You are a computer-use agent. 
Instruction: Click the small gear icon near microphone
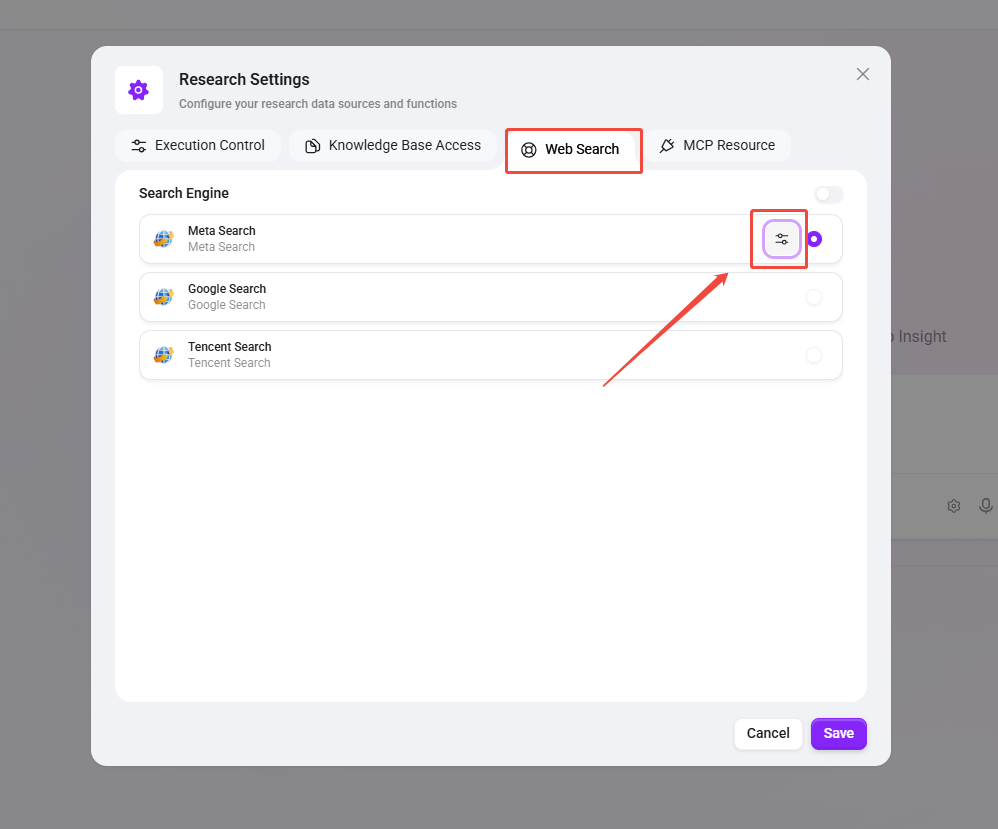954,506
